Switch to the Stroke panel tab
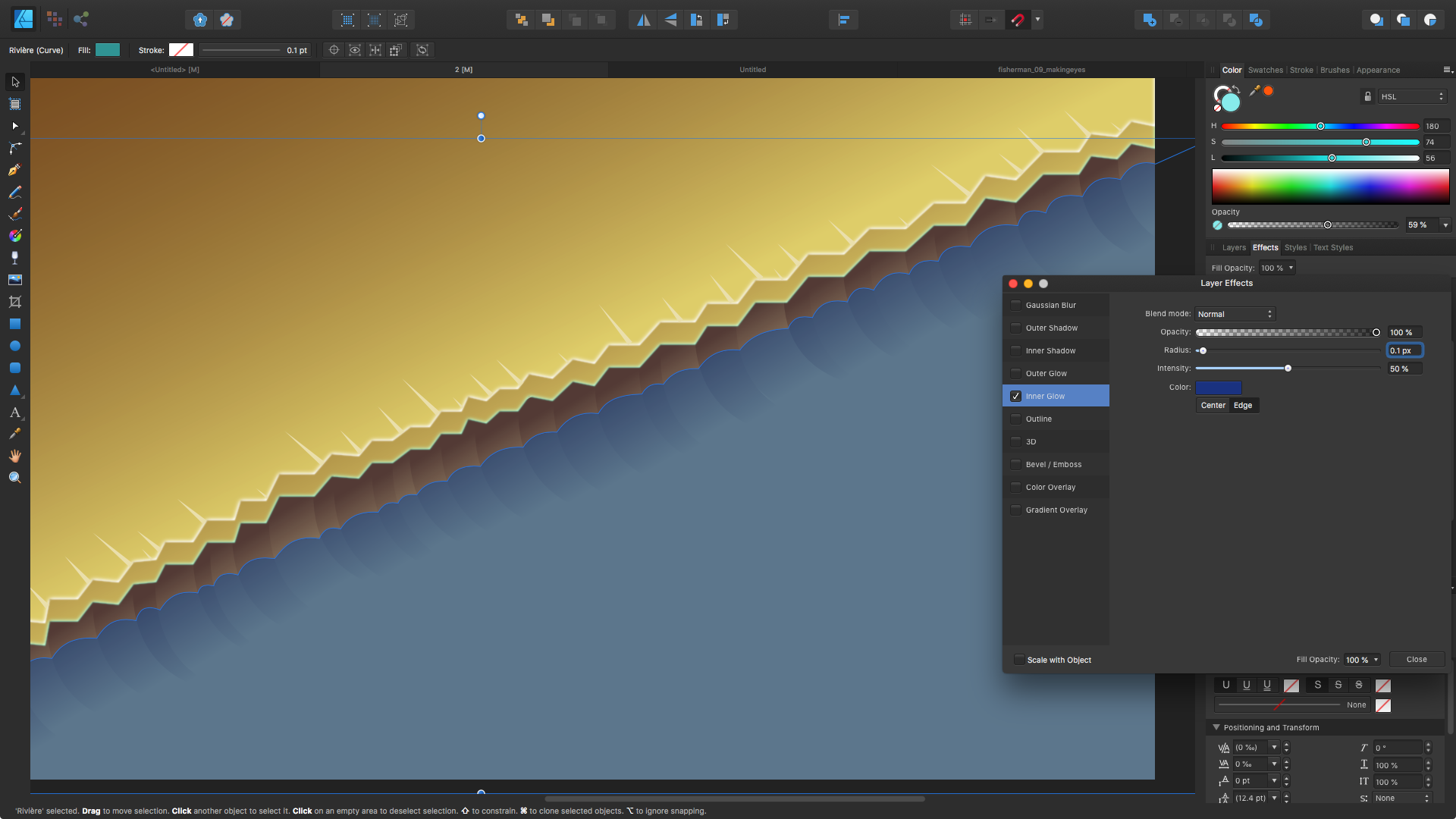This screenshot has height=819, width=1456. (1301, 70)
